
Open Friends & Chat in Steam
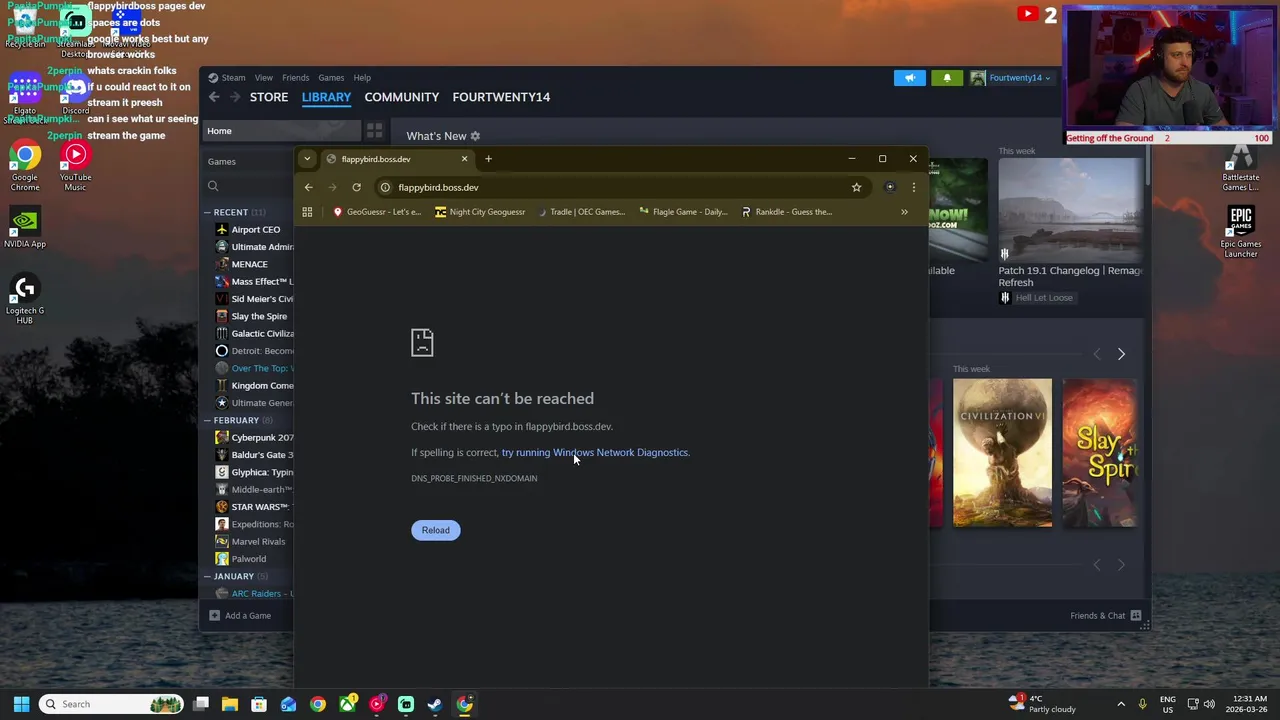(1105, 616)
